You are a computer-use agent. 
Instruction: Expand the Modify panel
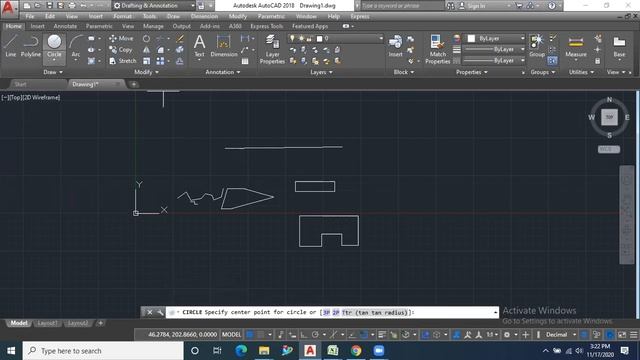(x=146, y=72)
